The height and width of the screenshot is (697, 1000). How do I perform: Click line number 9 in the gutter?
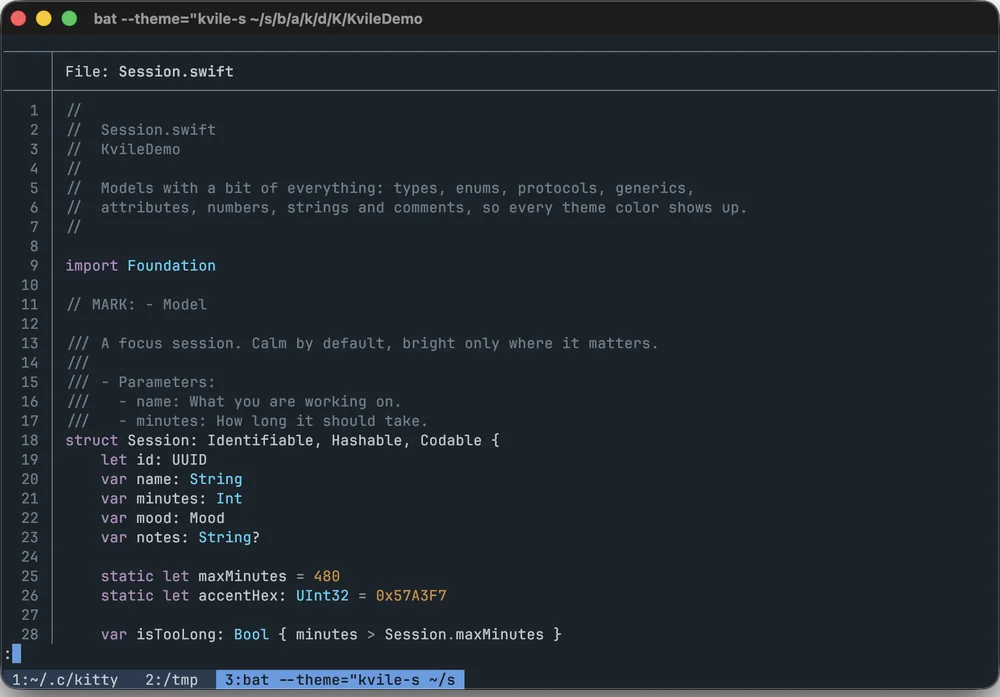pyautogui.click(x=34, y=266)
